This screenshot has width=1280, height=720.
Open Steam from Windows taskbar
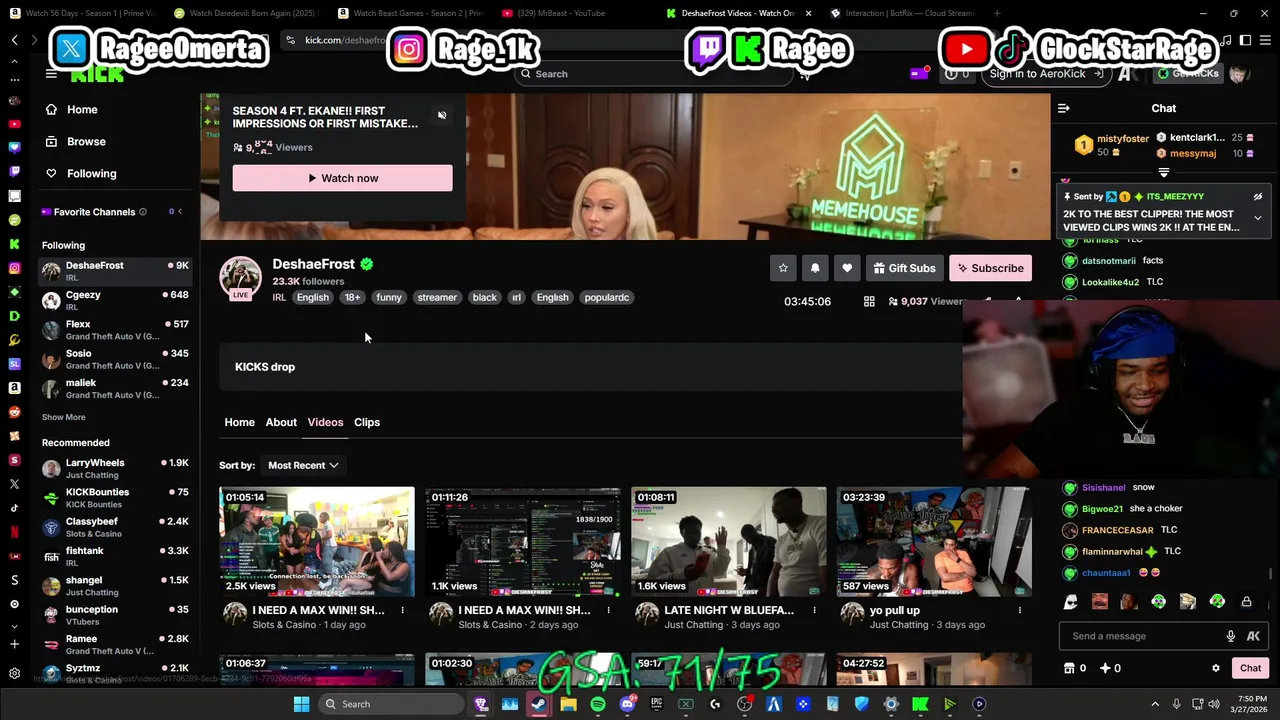click(x=538, y=704)
